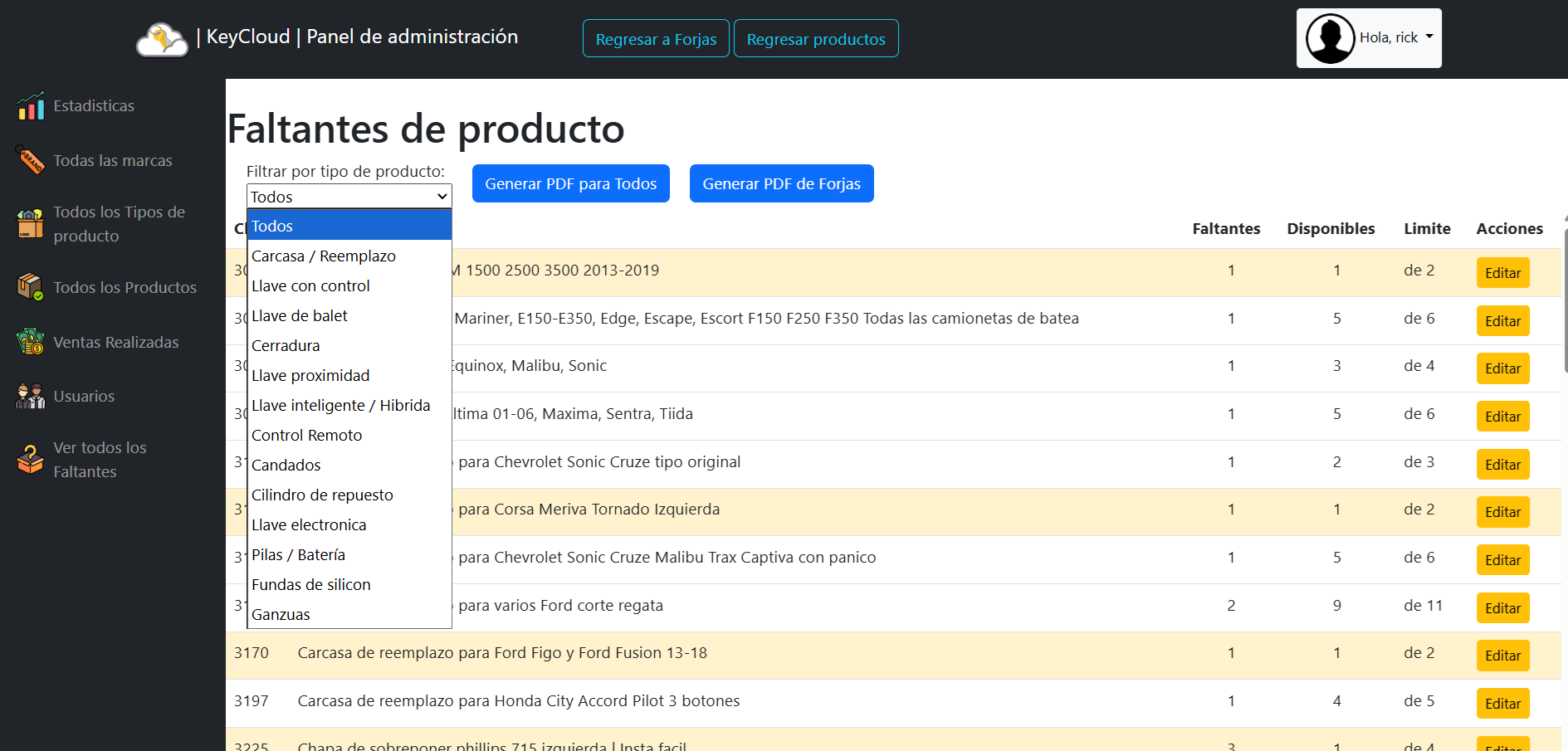Click the KeyCloud cloud logo icon
The height and width of the screenshot is (751, 1568).
163,39
